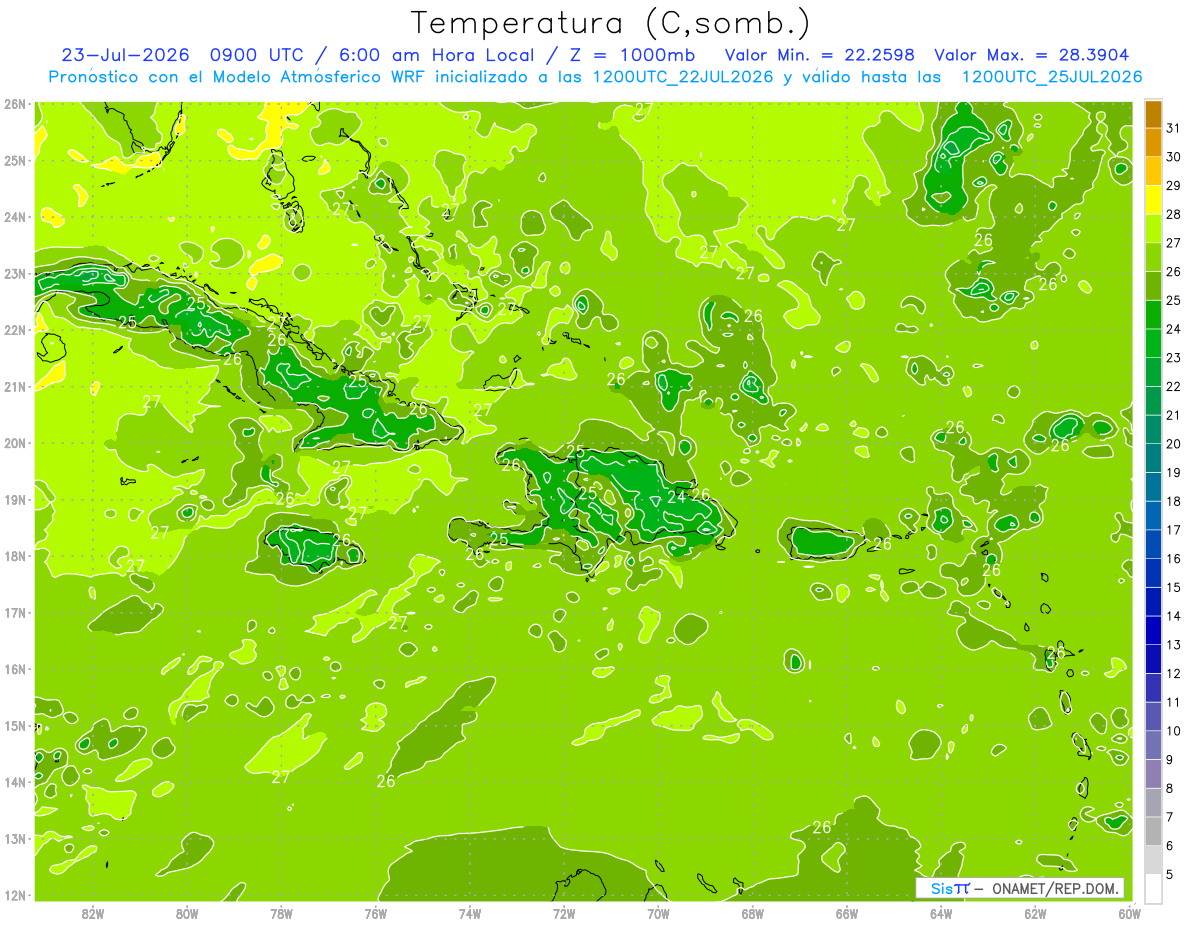
Task: Click the yellow legend swatch between 28 and 29
Action: coord(1153,200)
